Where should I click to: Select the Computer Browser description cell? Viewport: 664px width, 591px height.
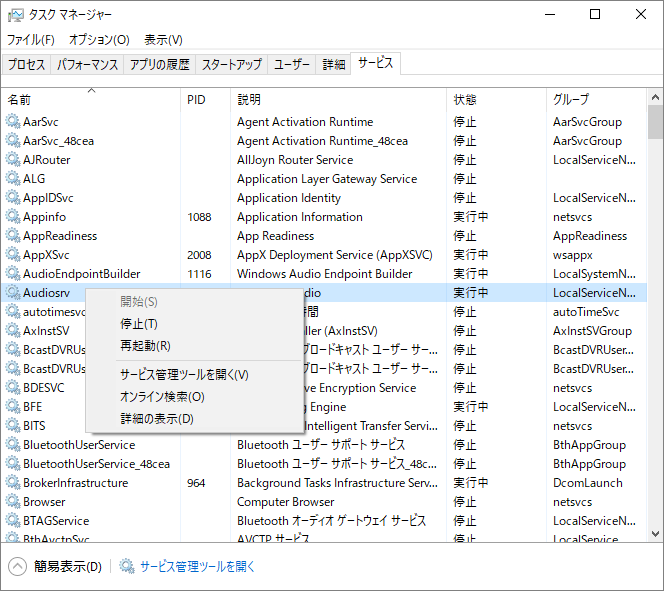pos(285,502)
